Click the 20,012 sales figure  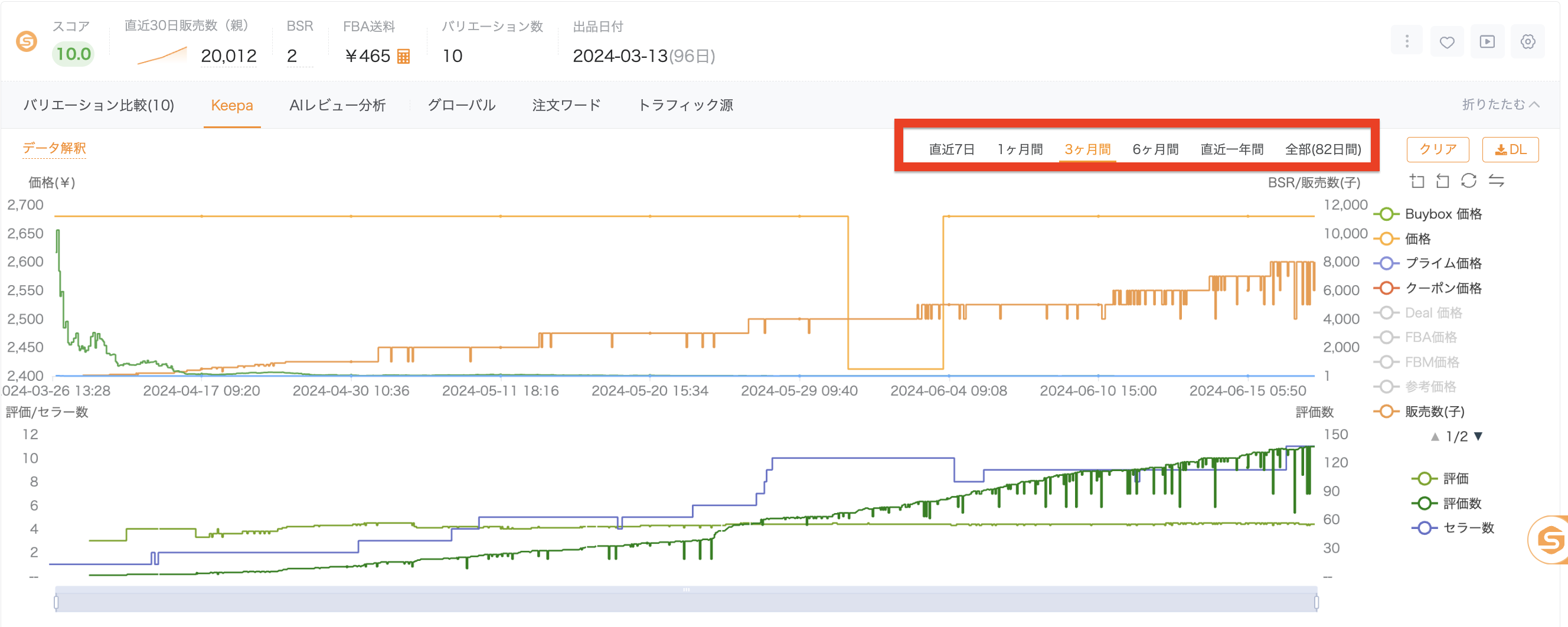click(x=229, y=56)
